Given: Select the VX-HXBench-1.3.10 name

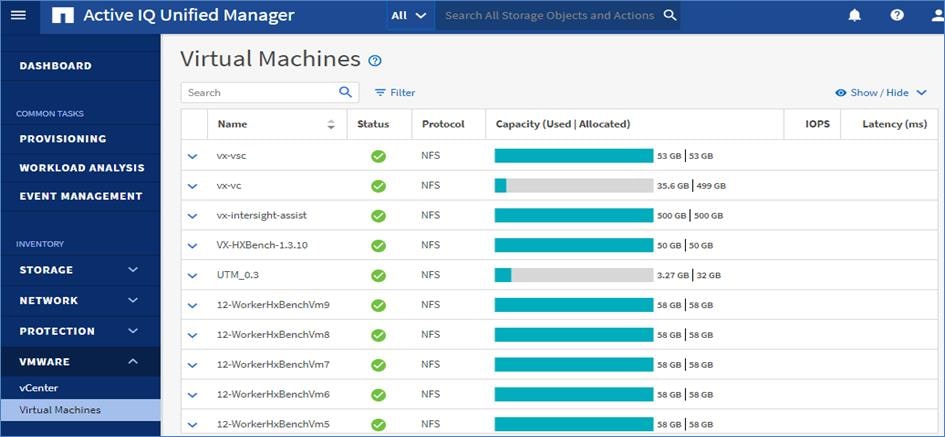Looking at the screenshot, I should coord(262,245).
